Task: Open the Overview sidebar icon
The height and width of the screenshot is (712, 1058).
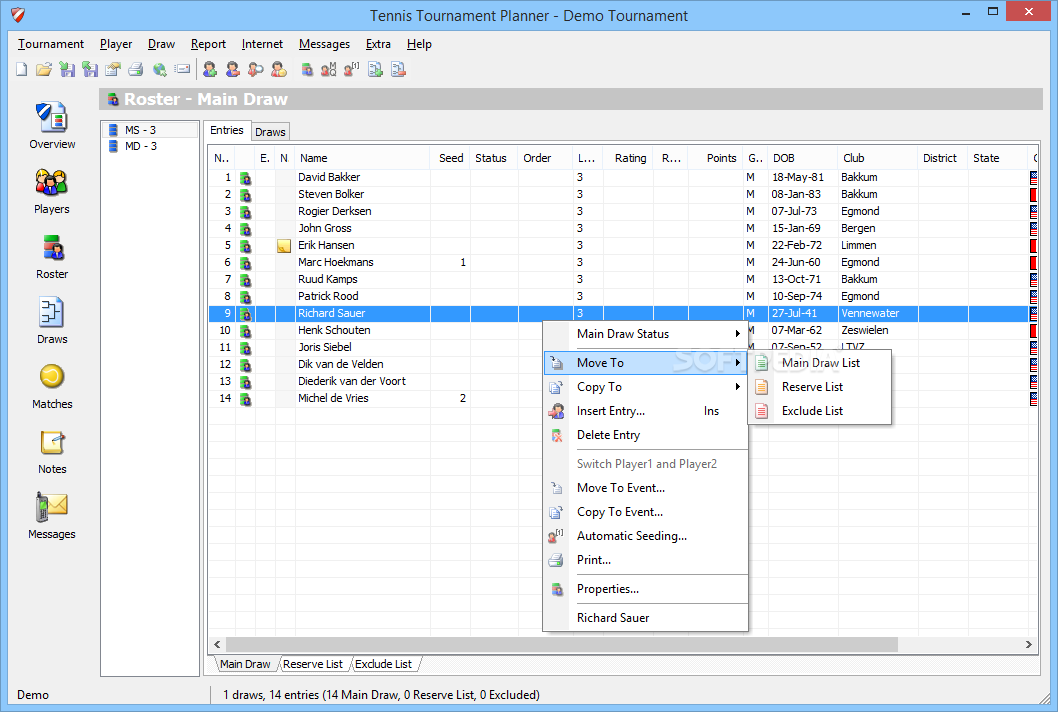Action: click(52, 126)
